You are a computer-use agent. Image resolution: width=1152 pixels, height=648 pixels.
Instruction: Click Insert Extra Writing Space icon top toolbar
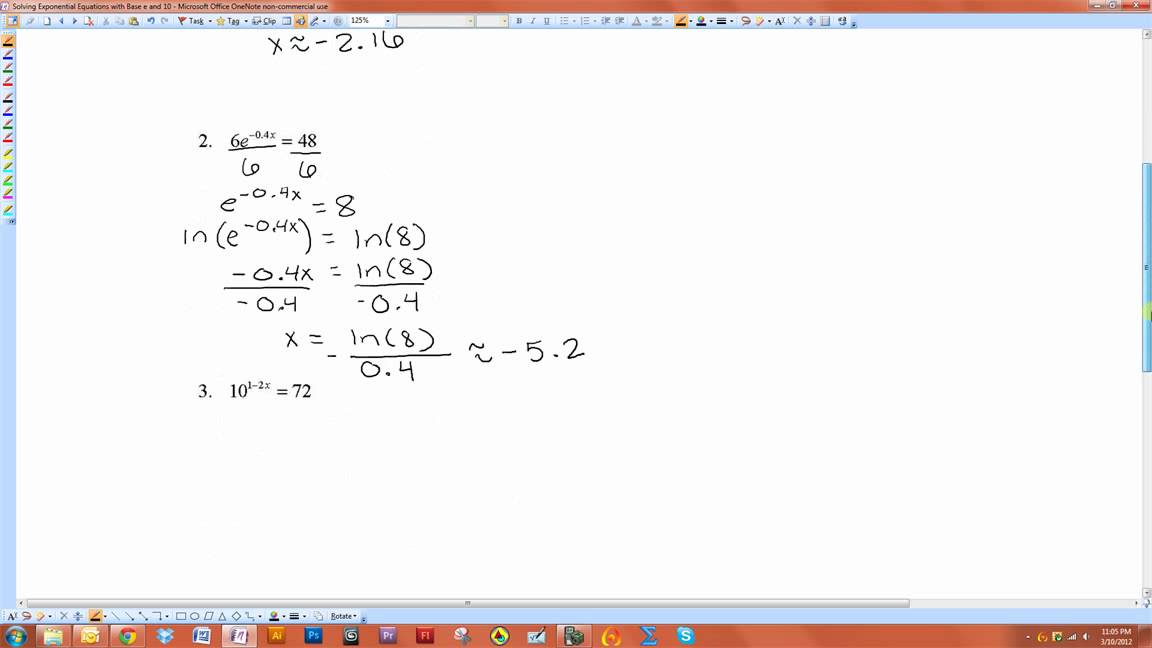[x=811, y=21]
